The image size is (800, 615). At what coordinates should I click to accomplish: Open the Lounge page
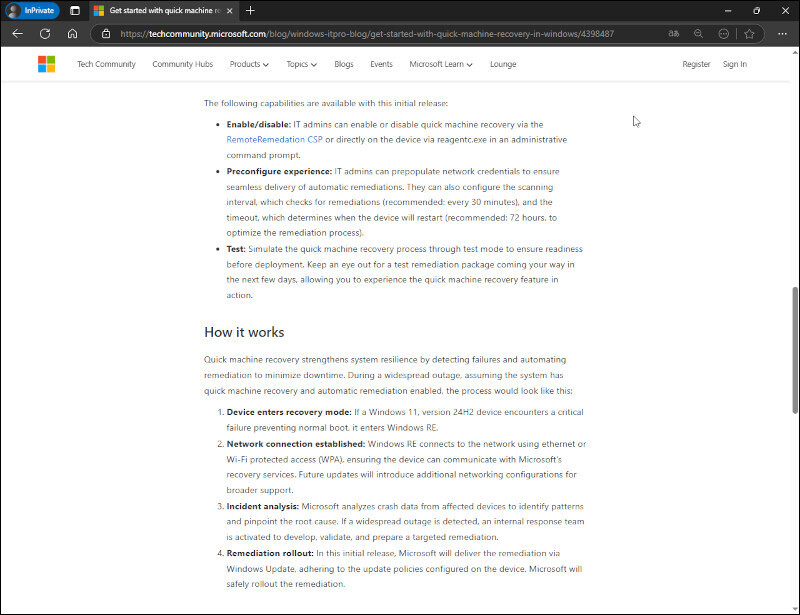[503, 64]
